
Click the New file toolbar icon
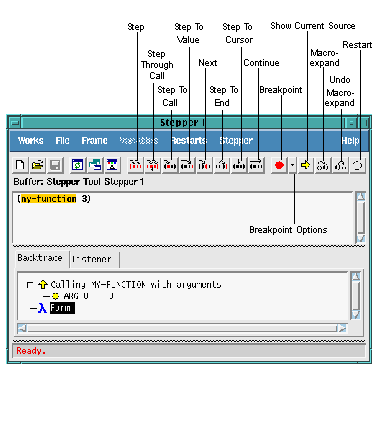pos(20,165)
